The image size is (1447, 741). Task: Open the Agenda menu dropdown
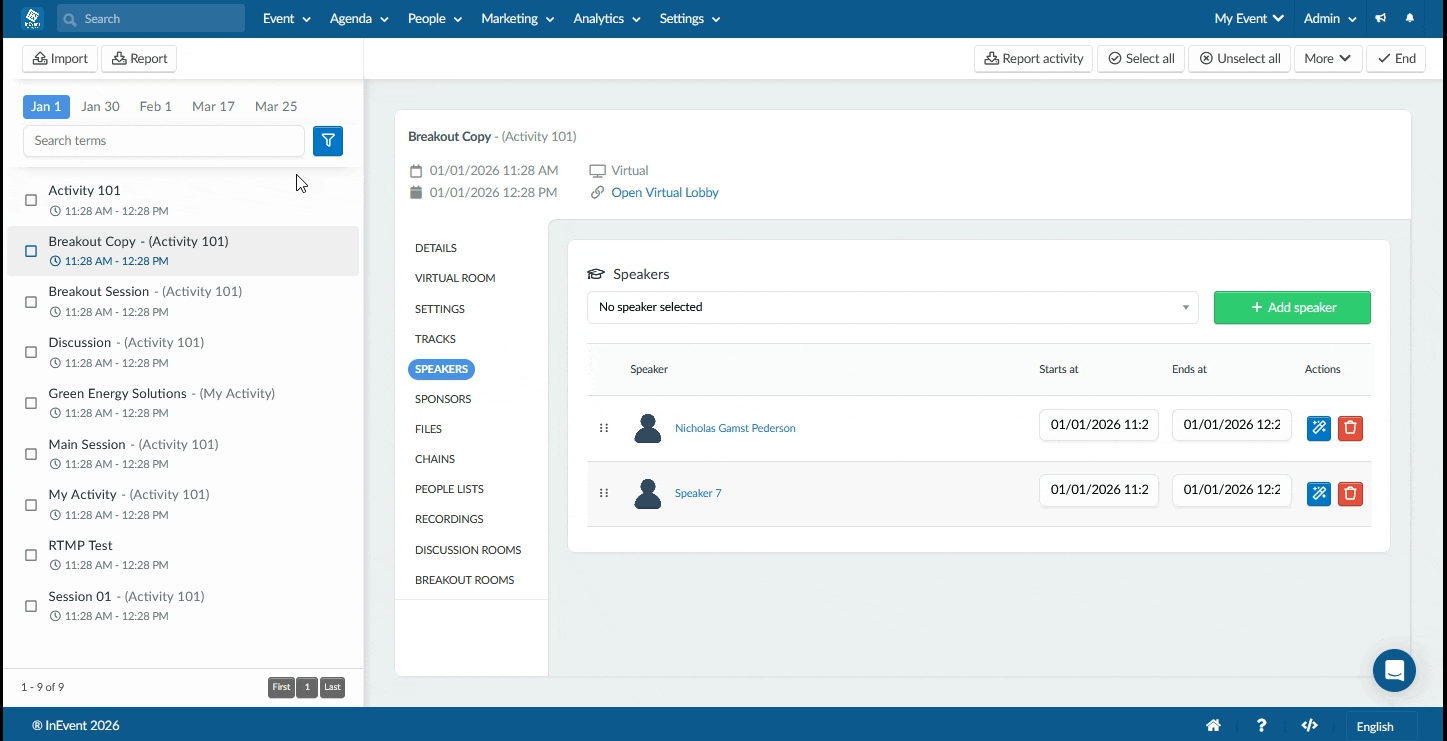coord(359,19)
